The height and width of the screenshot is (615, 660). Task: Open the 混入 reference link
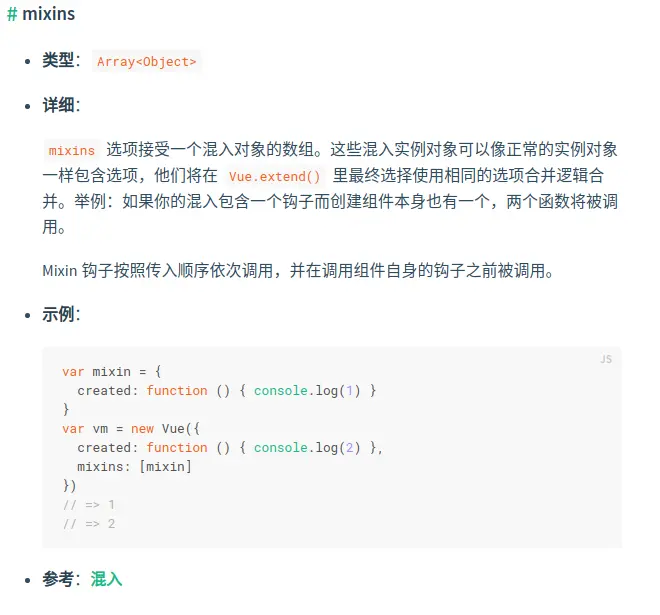point(106,579)
